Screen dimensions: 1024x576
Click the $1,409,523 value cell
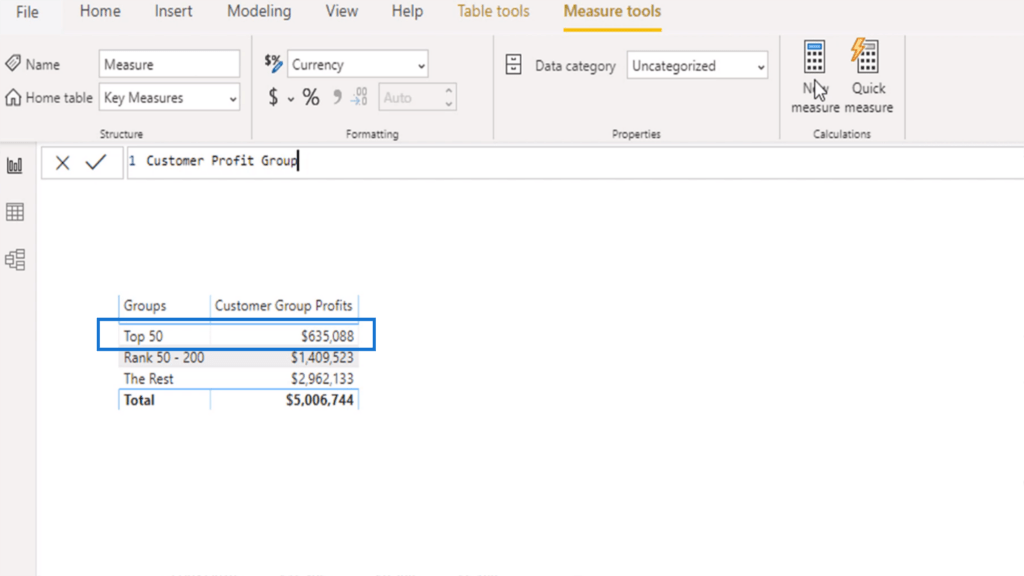322,358
